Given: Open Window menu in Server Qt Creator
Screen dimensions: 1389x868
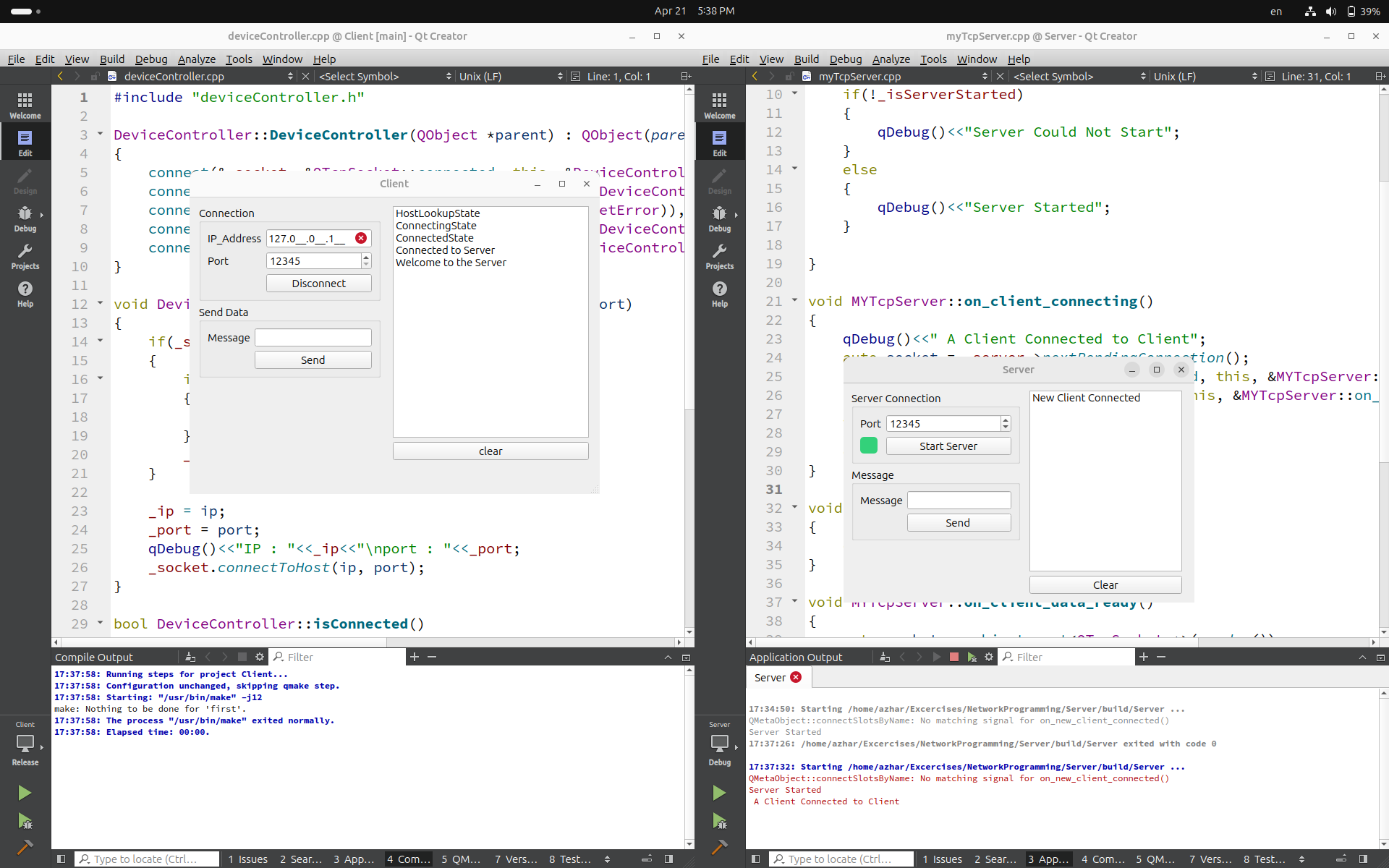Looking at the screenshot, I should [977, 59].
